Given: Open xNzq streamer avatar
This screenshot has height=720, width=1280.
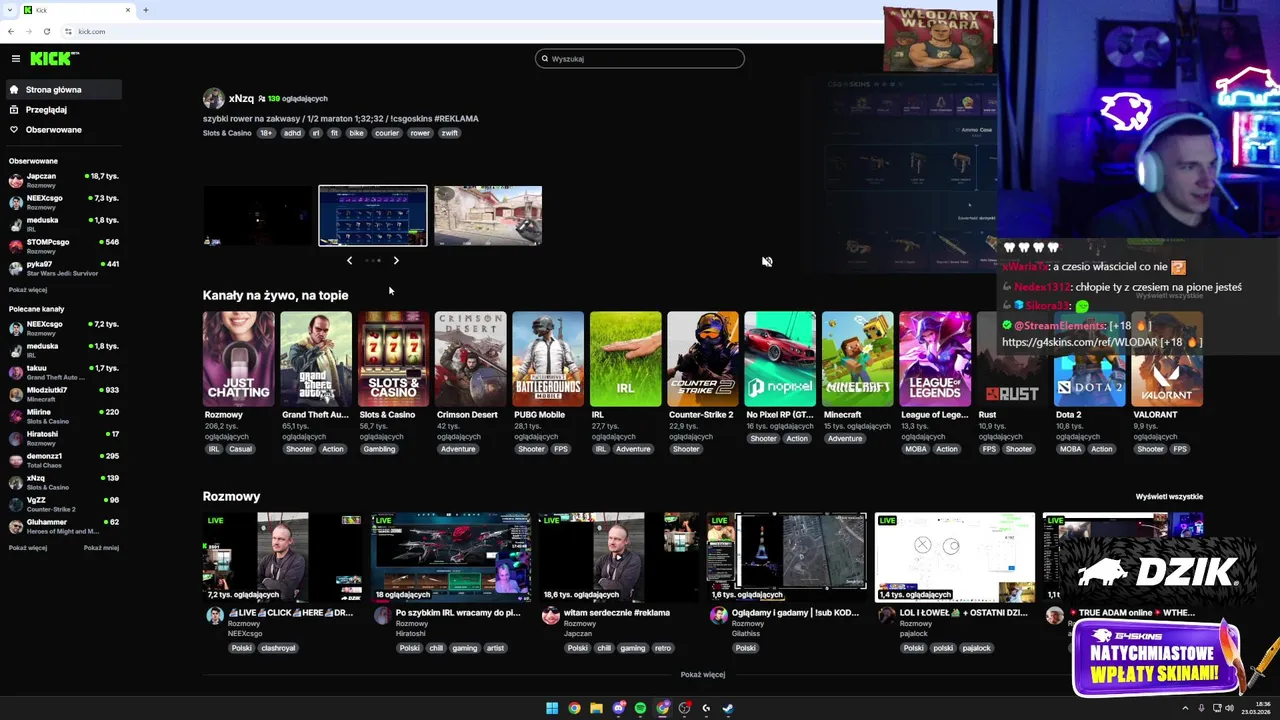Looking at the screenshot, I should 213,98.
